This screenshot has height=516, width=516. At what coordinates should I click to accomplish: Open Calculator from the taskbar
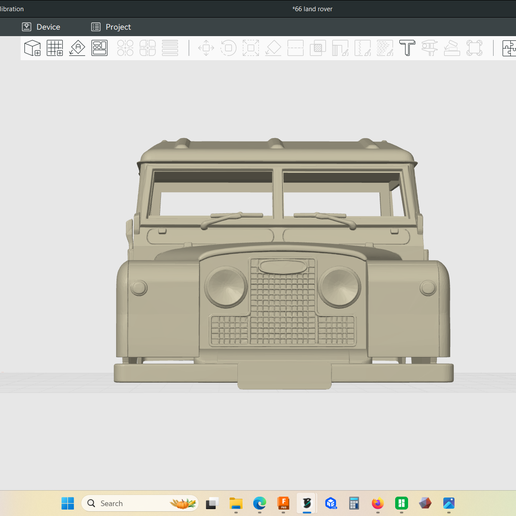(354, 503)
